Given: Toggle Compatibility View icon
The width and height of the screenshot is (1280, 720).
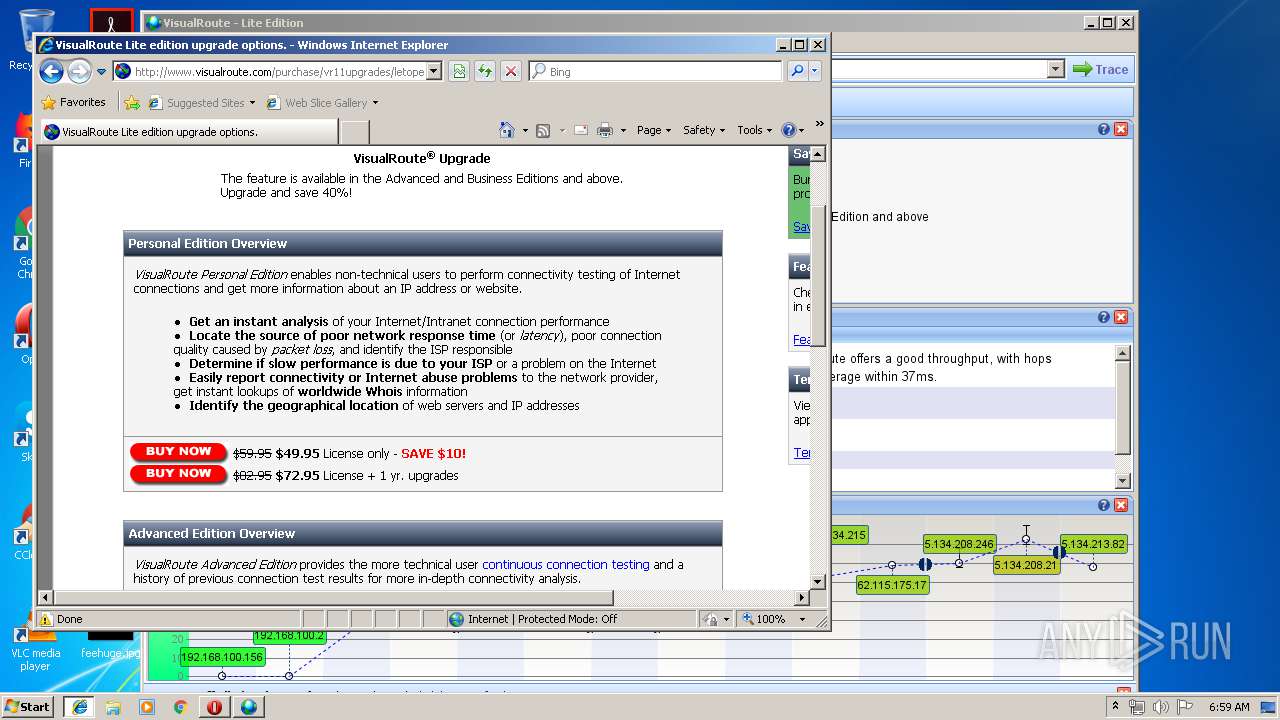Looking at the screenshot, I should pos(459,71).
